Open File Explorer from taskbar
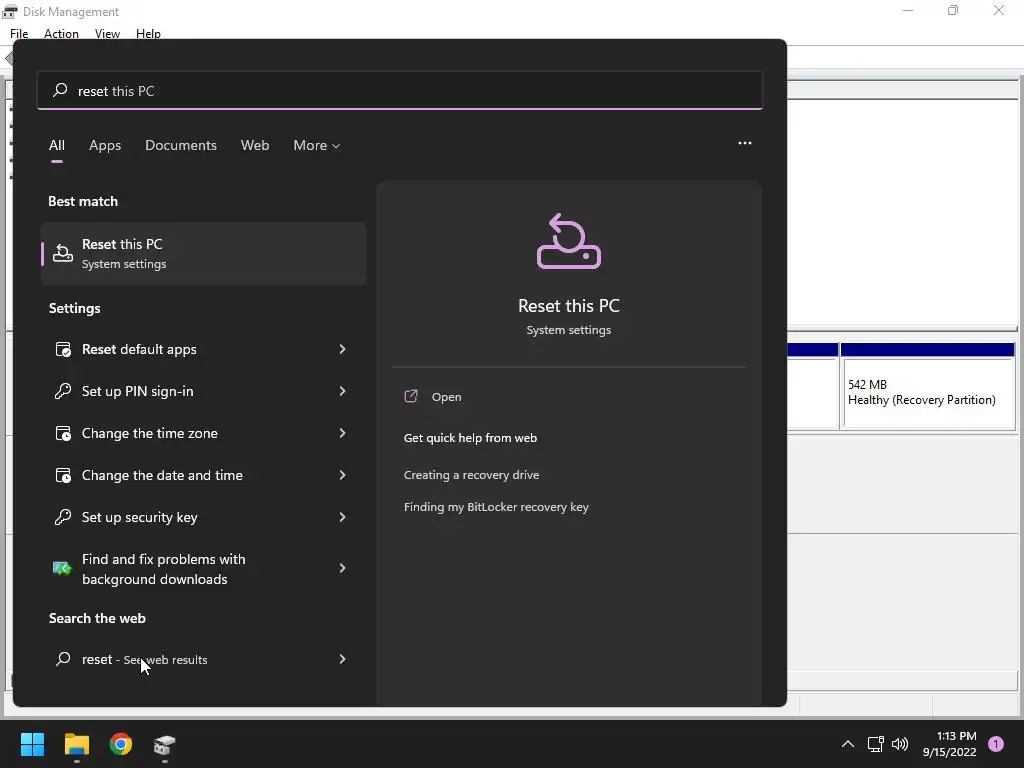 point(76,744)
